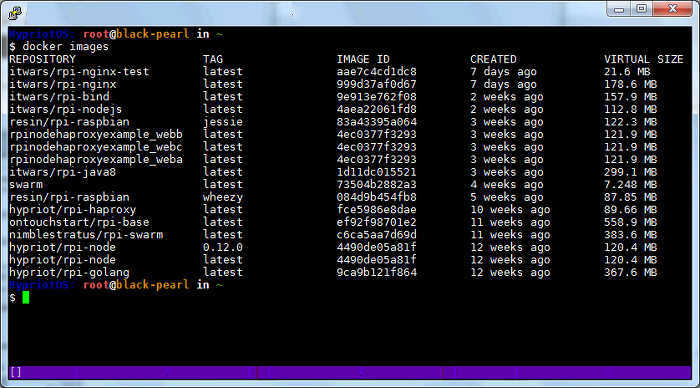Click the PuTTY icon in title bar

click(15, 13)
